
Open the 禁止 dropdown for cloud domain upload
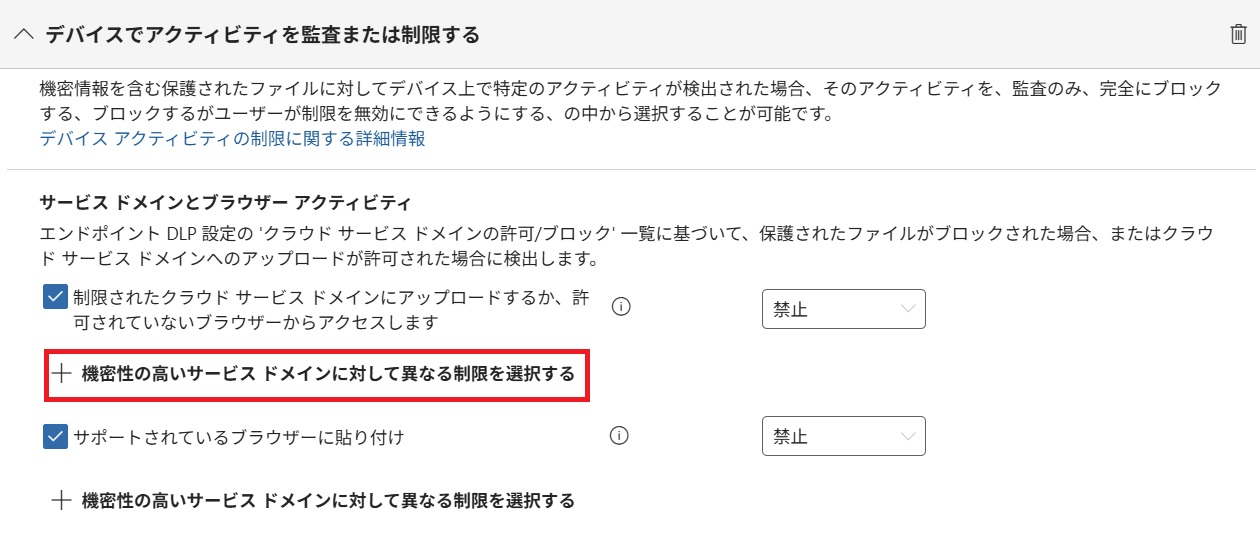click(843, 309)
